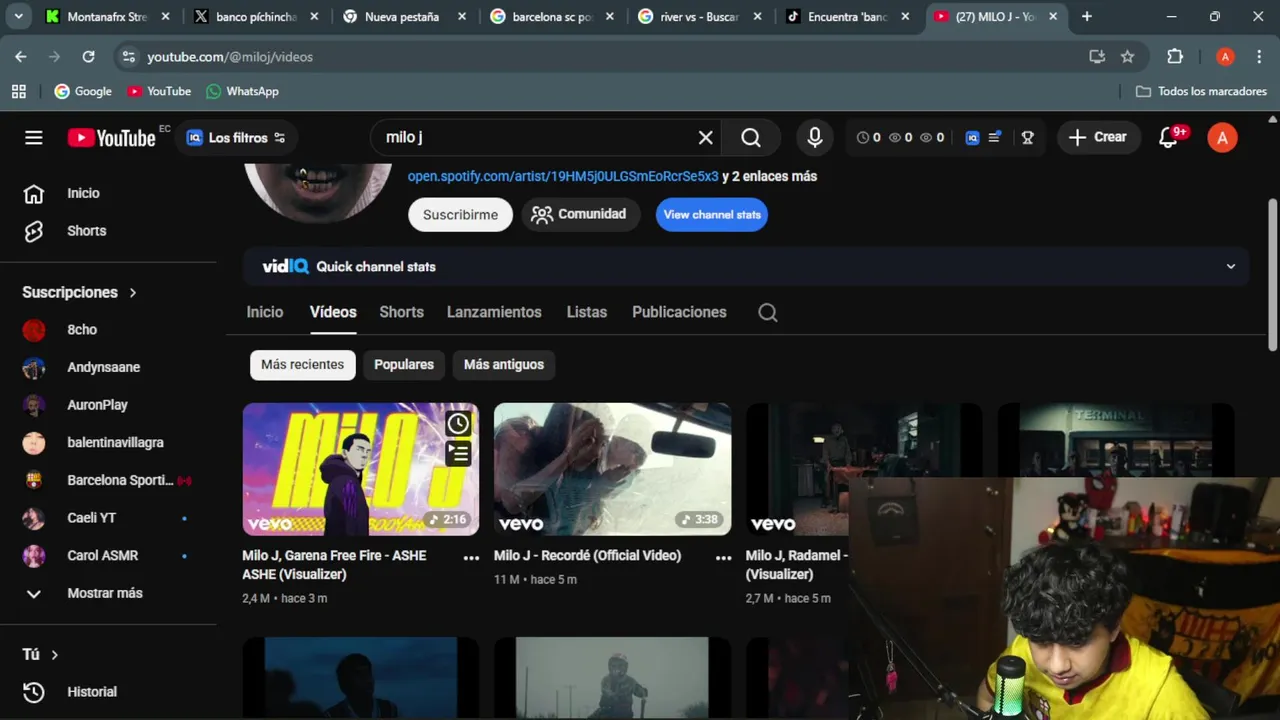Open Recordé Official Video thumbnail
Screen dimensions: 1280x720
tap(612, 469)
